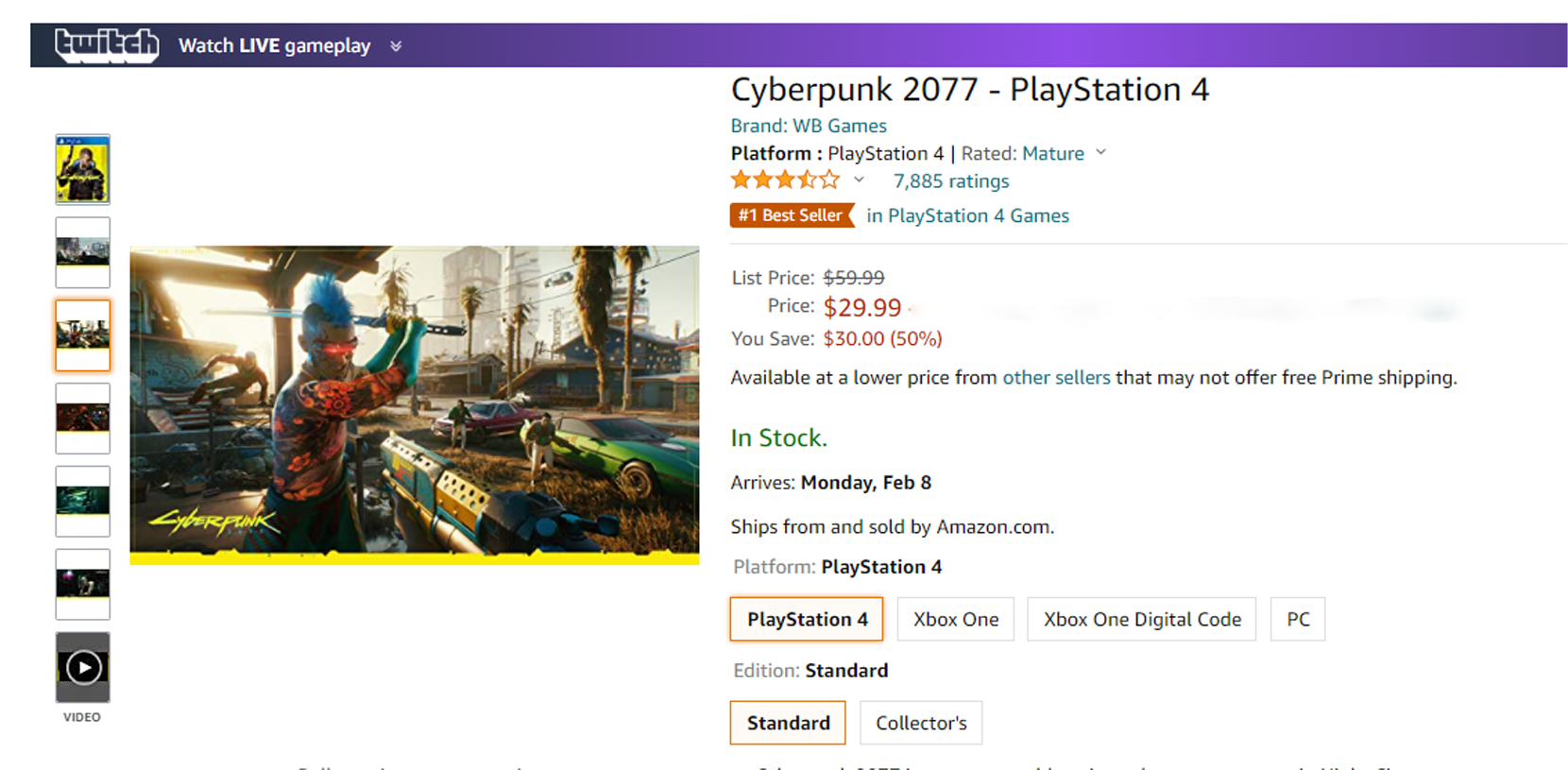Select the sixth dark screenshot thumbnail
This screenshot has width=1568, height=770.
coord(83,584)
